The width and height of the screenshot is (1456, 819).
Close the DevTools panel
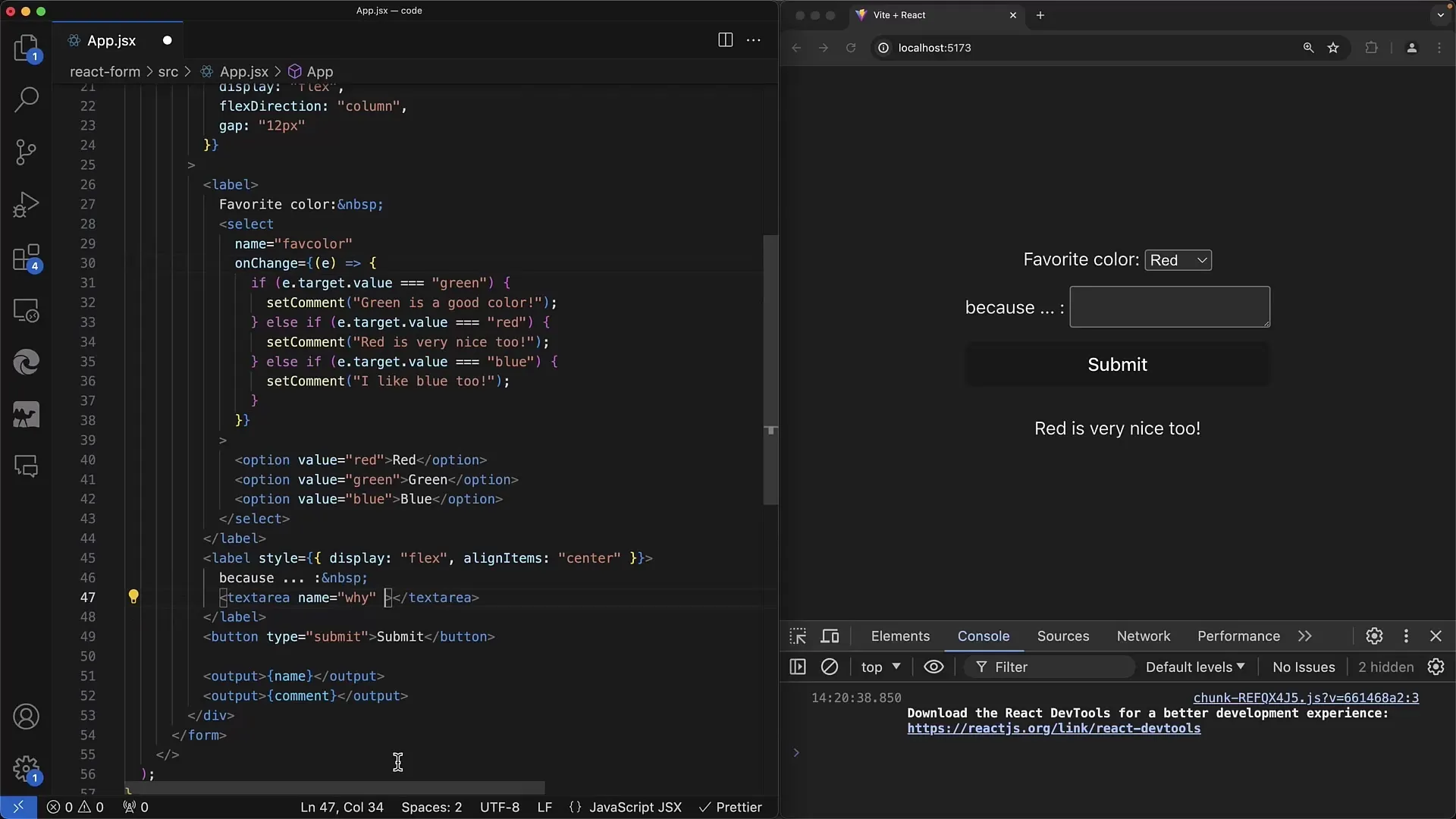1436,636
